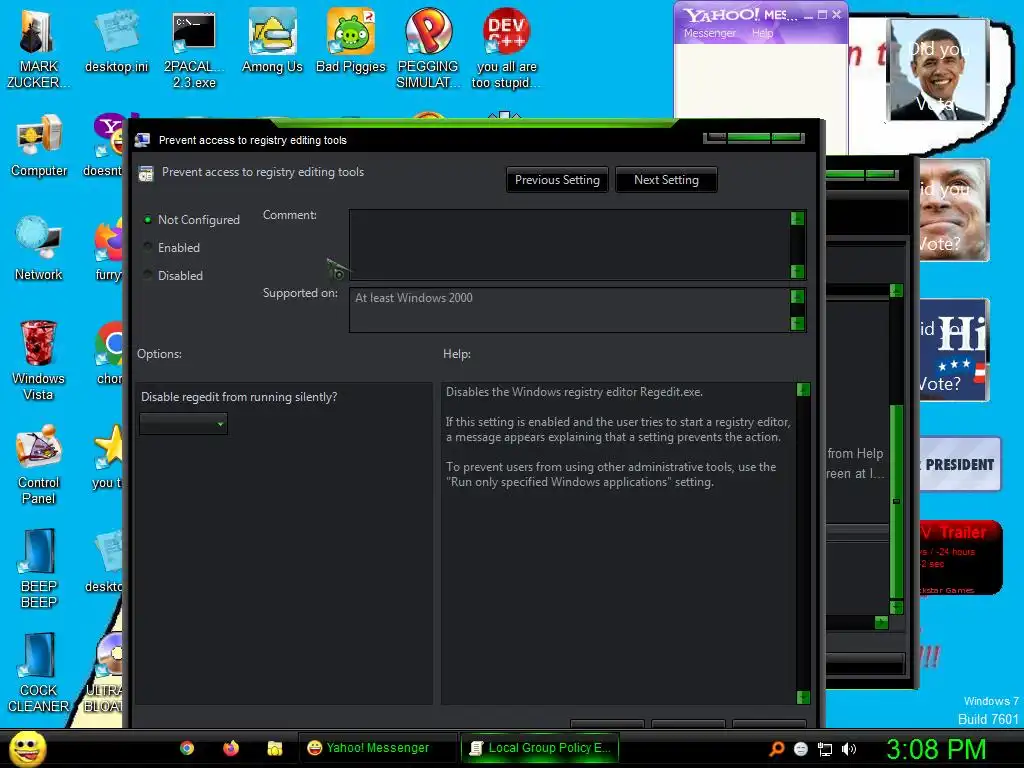Click the 'Disable regedit from running silently?' label
The image size is (1024, 768).
[x=239, y=397]
